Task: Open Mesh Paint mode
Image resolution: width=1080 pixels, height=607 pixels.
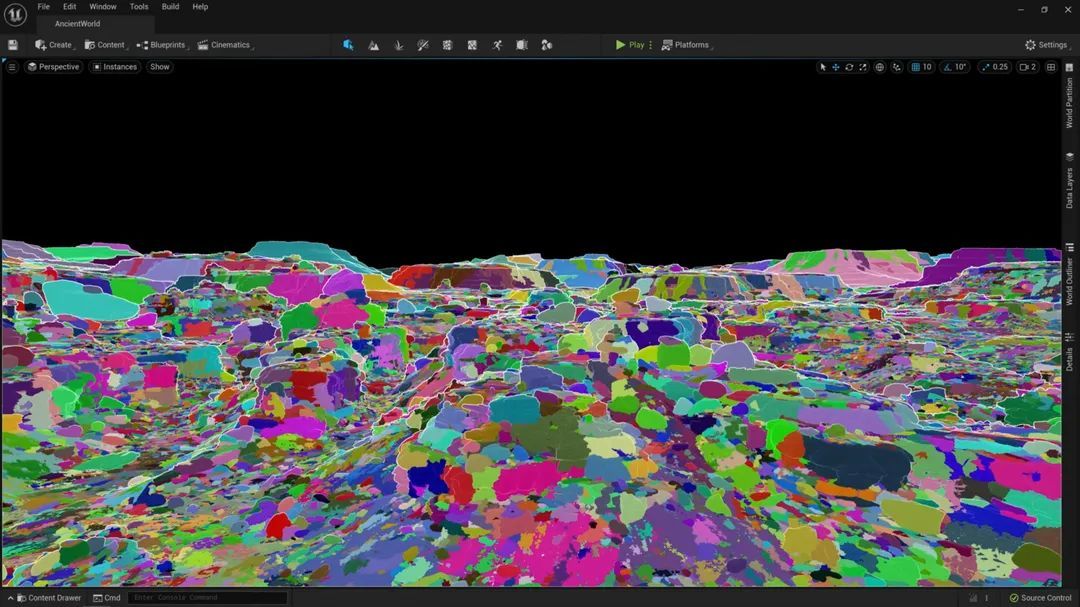Action: point(422,45)
